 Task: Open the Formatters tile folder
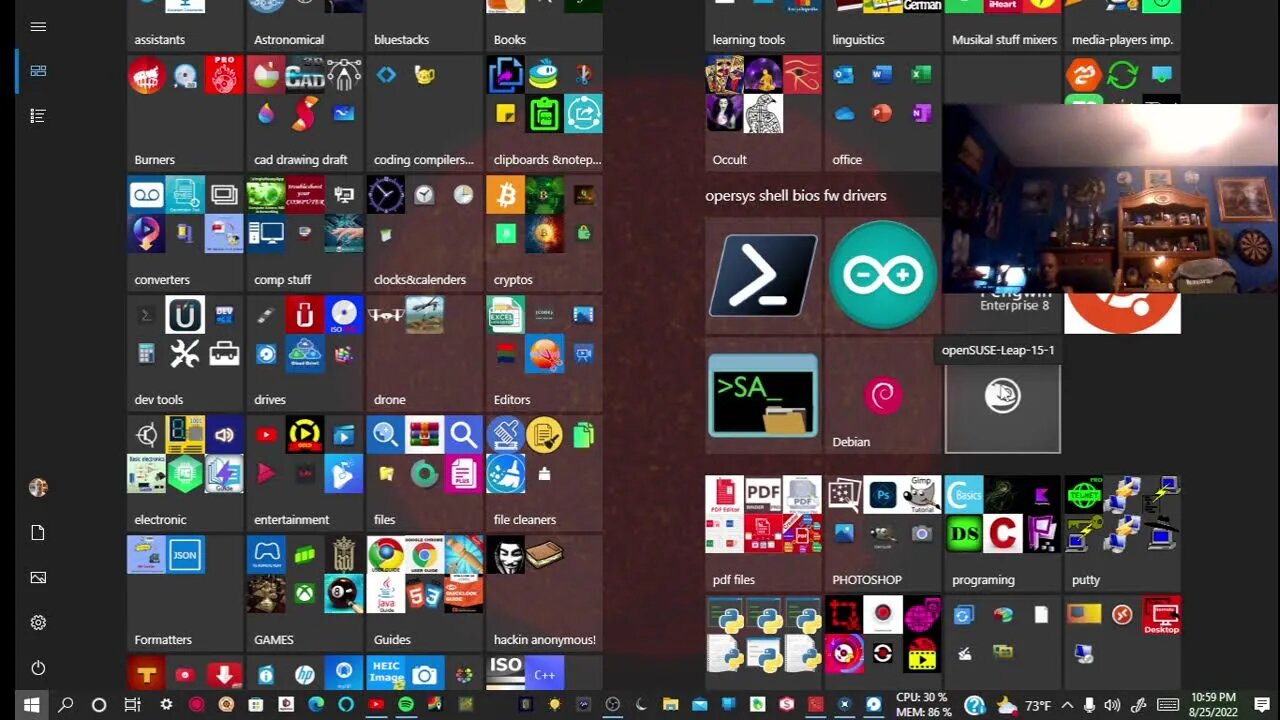(x=185, y=592)
